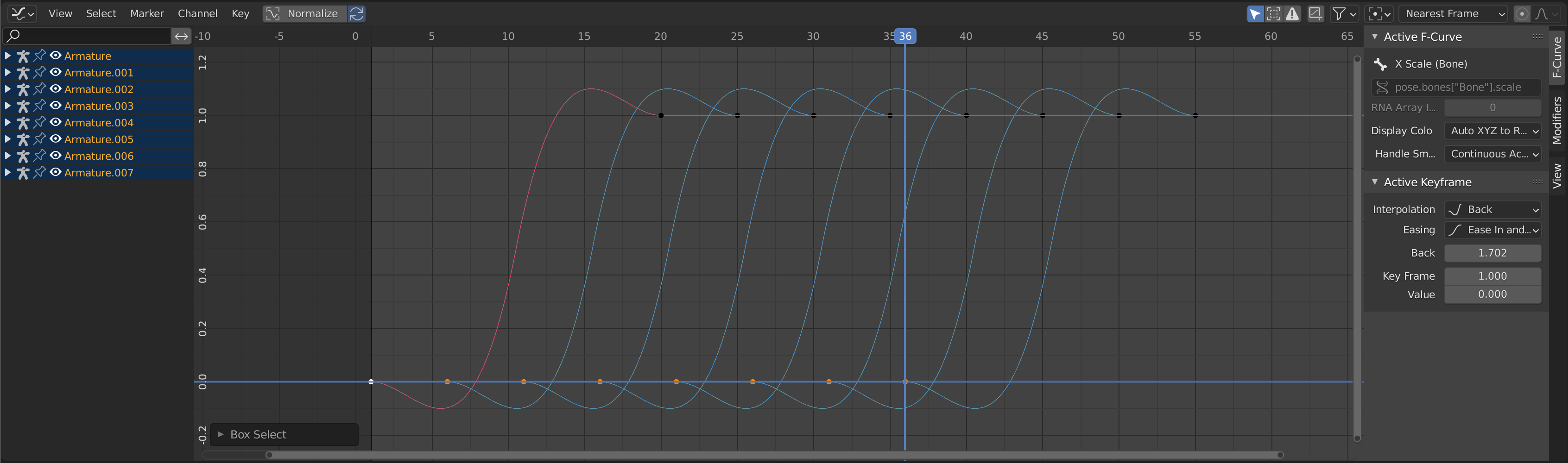Viewport: 1568px width, 463px height.
Task: Expand the Armature channel tree
Action: point(7,56)
